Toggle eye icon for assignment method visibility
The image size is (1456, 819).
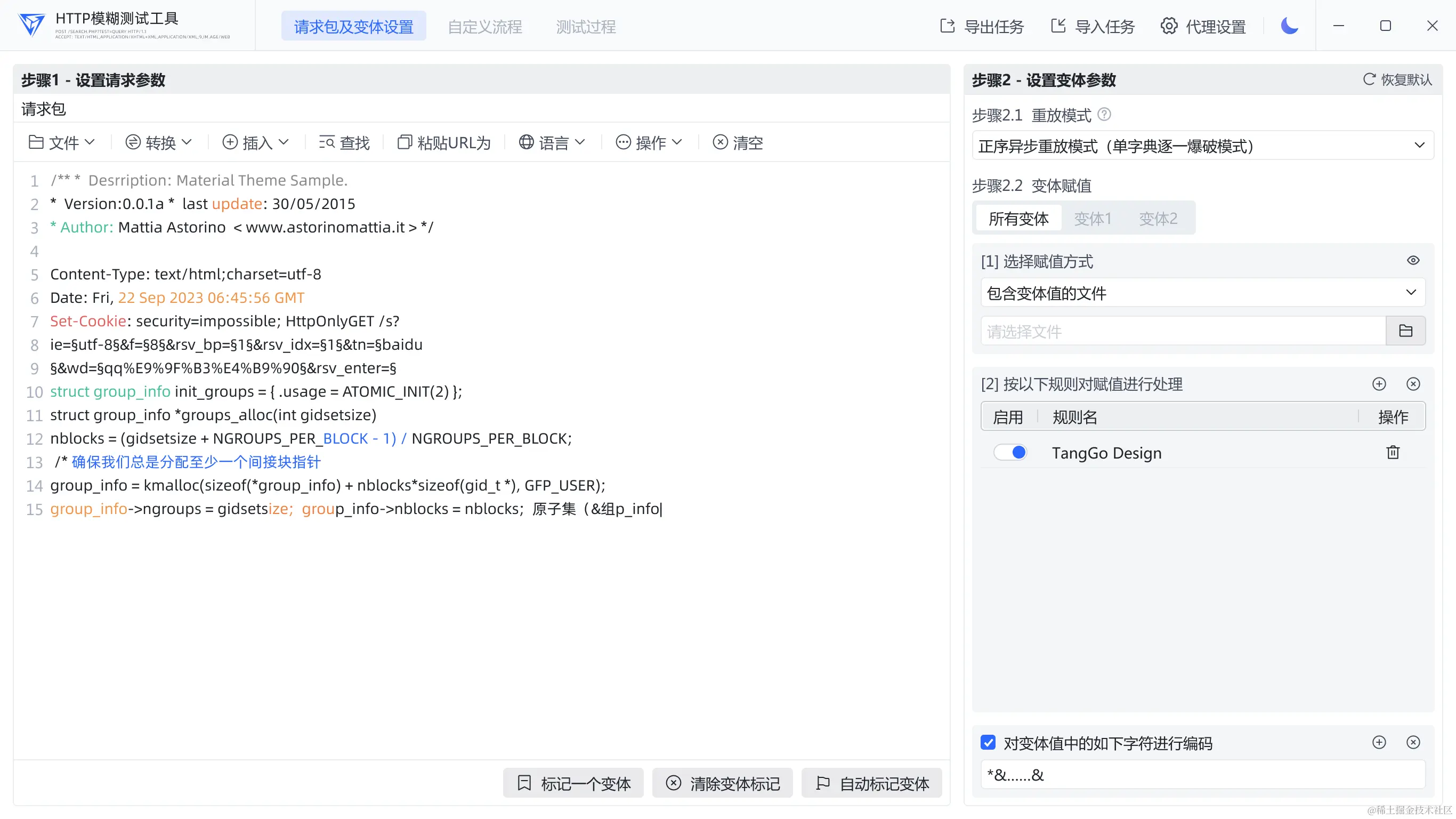[1412, 261]
